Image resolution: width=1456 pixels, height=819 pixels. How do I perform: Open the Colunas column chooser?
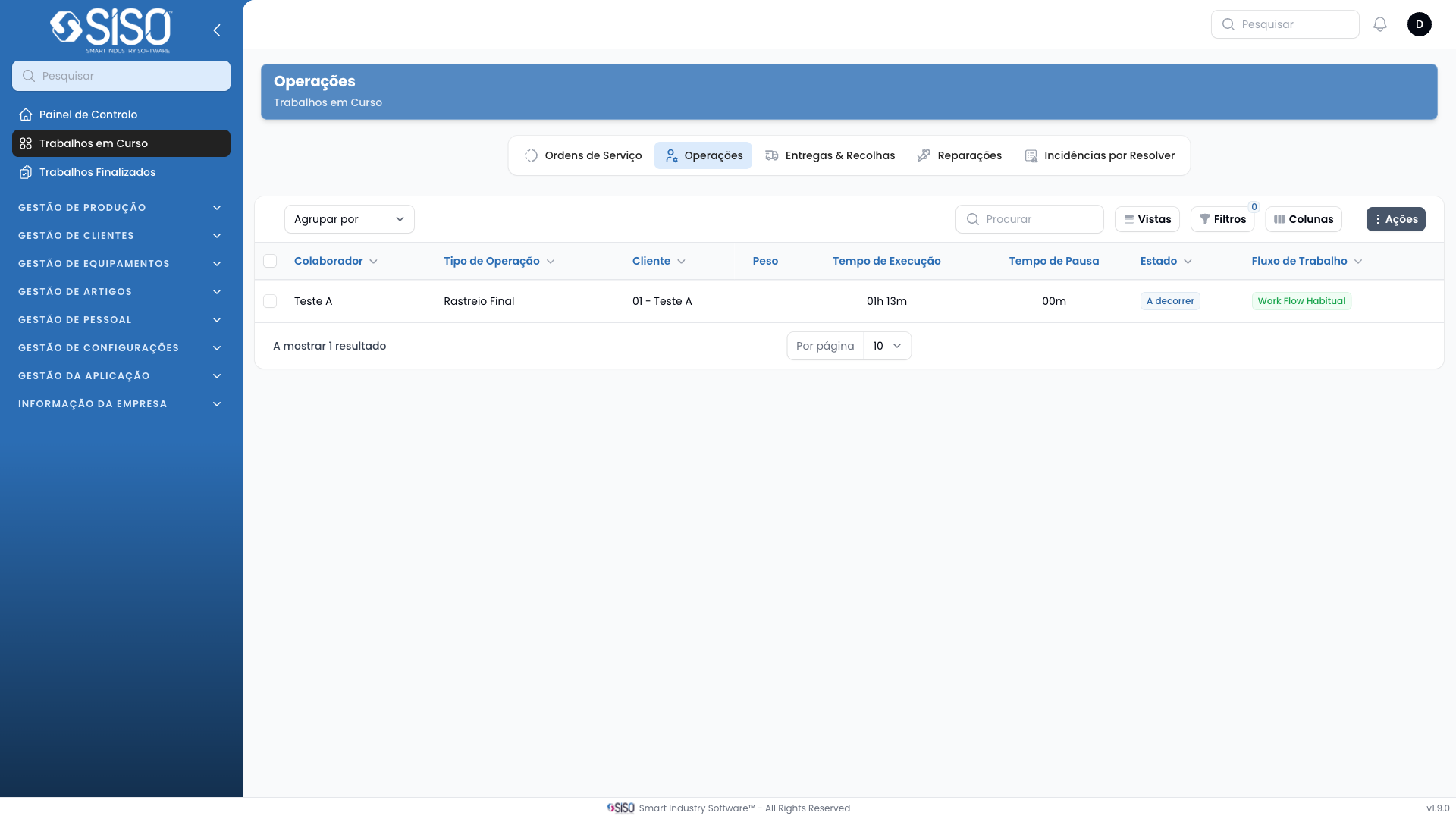[x=1304, y=219]
